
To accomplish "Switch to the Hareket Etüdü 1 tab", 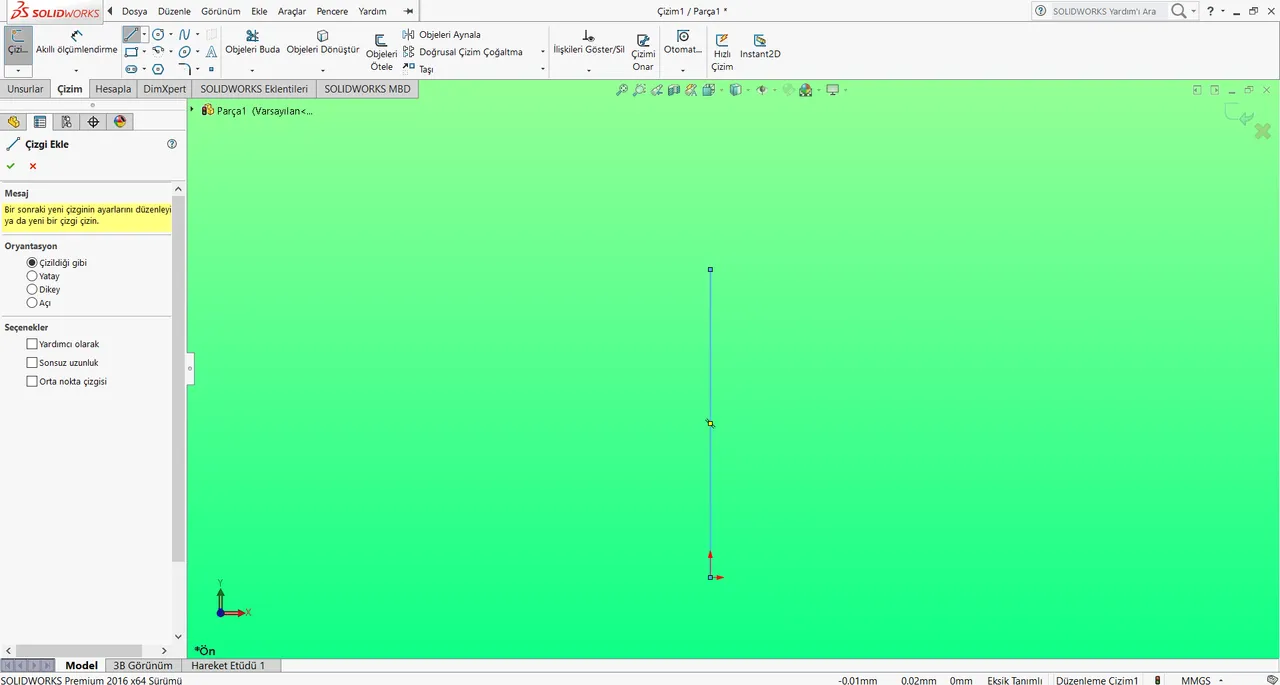I will click(228, 665).
